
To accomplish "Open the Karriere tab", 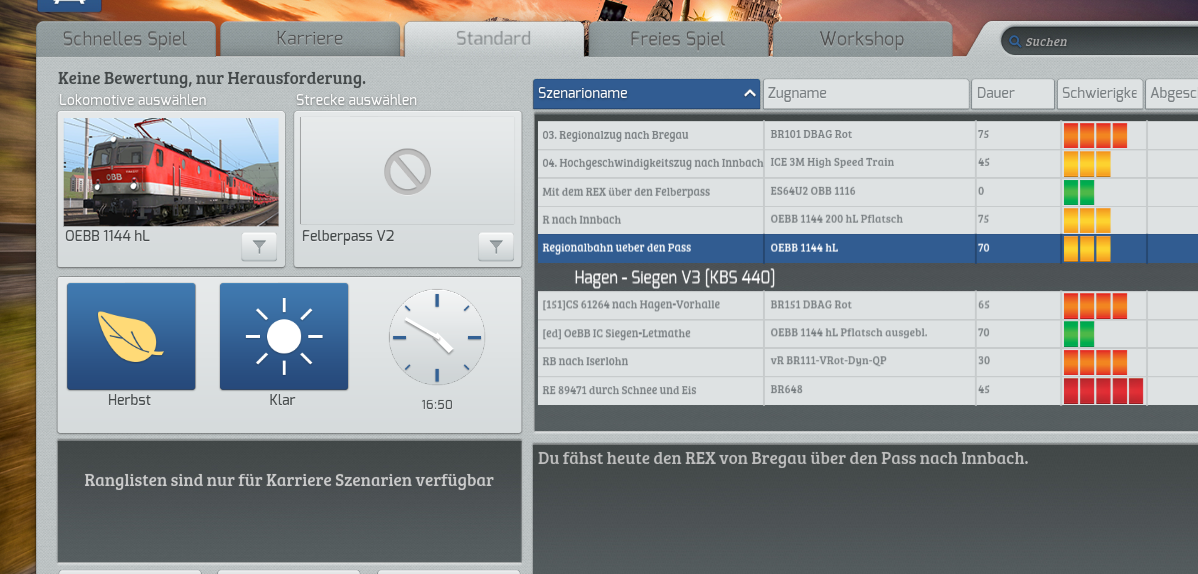I will coord(309,39).
